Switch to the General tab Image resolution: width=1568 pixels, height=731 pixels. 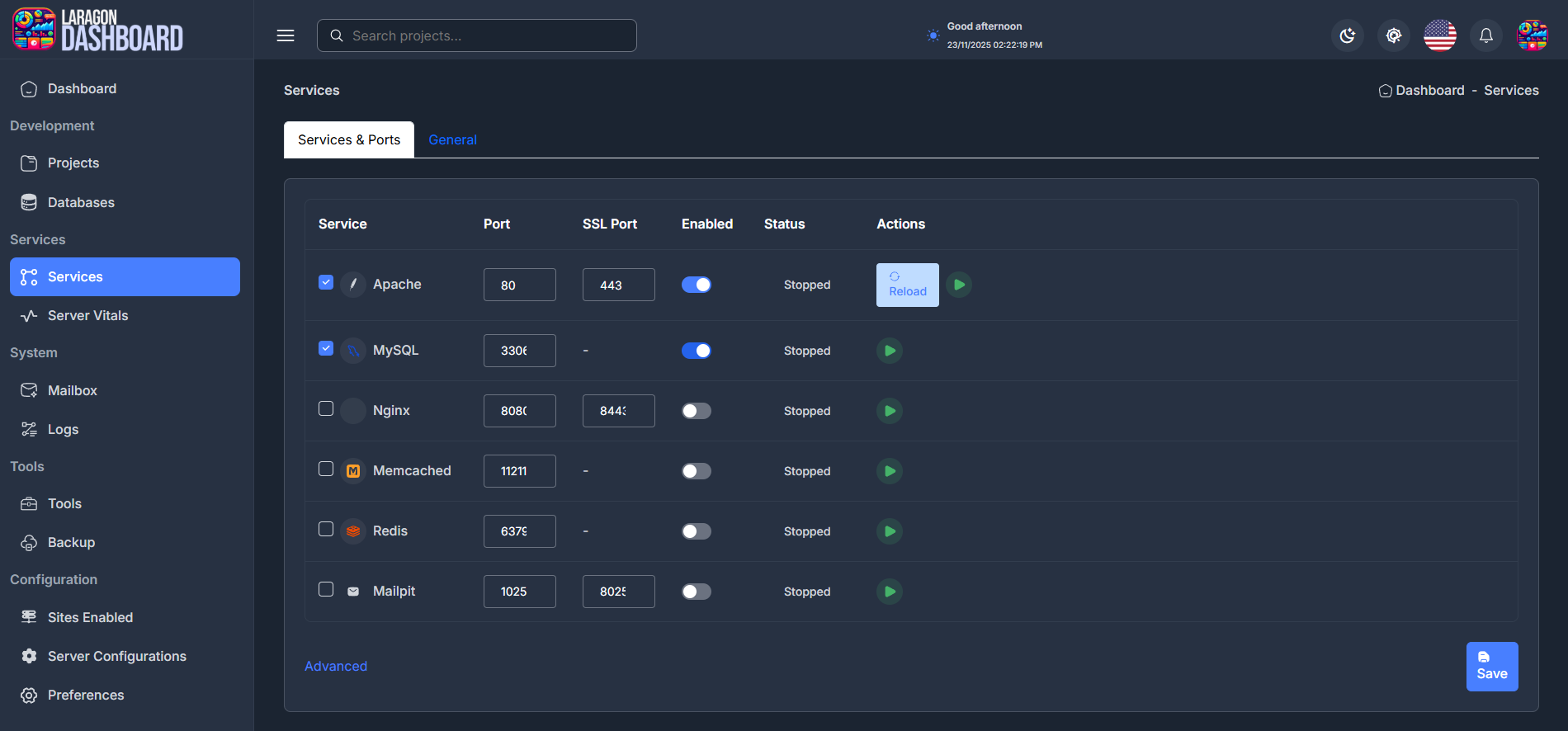click(x=452, y=139)
